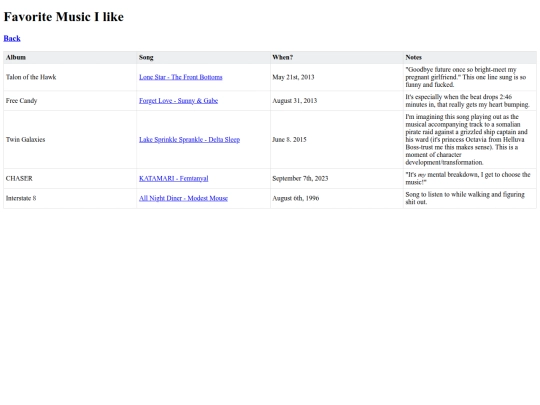This screenshot has height=405, width=540.
Task: Open Forget Love - Sunny & Gabe link
Action: tap(178, 101)
